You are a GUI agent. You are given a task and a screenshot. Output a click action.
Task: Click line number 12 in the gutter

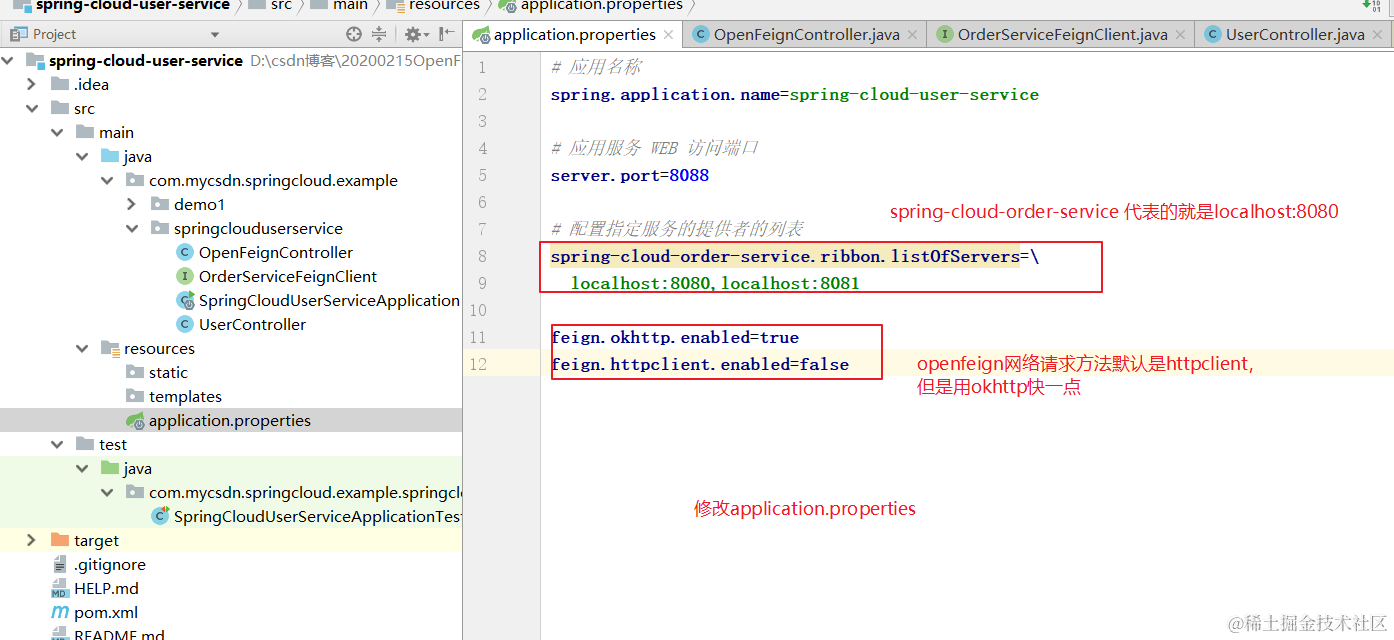(x=478, y=364)
